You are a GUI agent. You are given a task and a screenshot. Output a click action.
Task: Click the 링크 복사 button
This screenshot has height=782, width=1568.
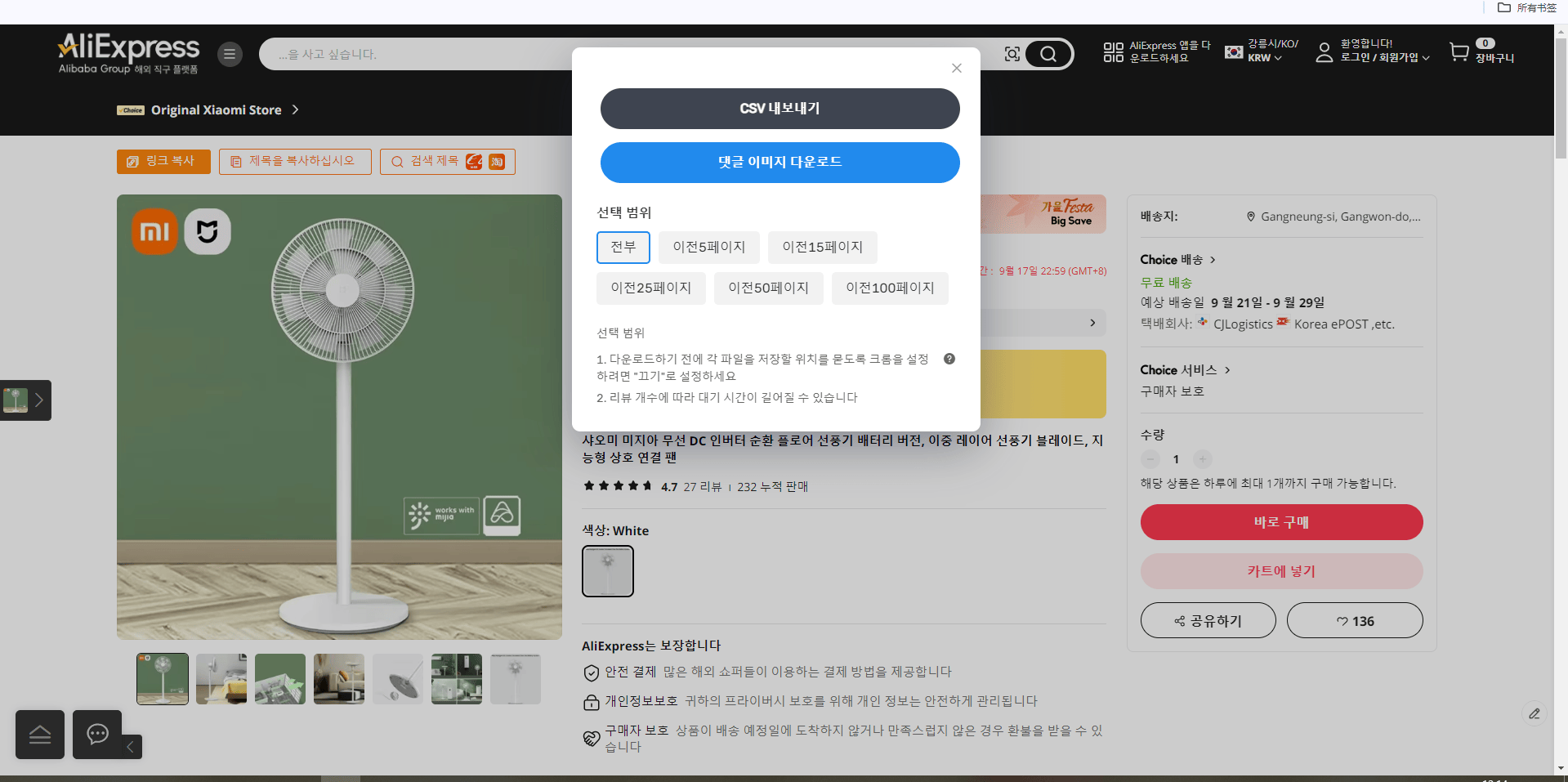point(163,162)
